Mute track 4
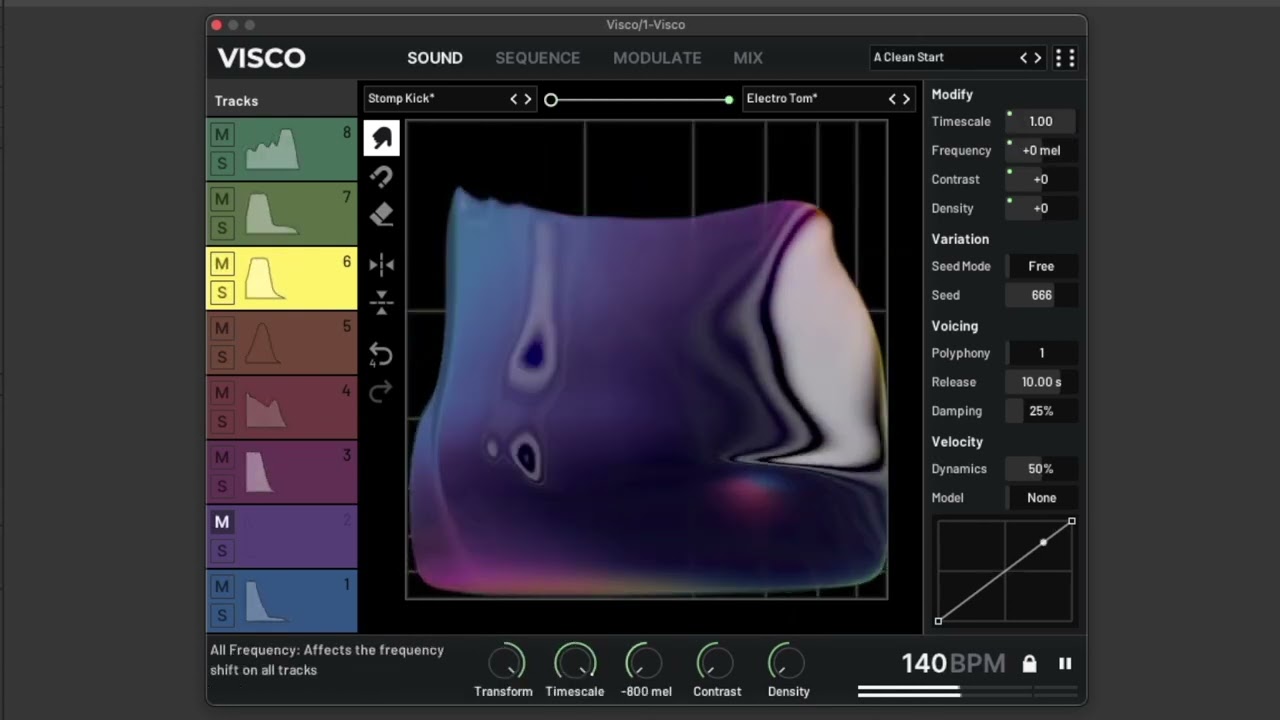Image resolution: width=1280 pixels, height=720 pixels. (x=222, y=393)
